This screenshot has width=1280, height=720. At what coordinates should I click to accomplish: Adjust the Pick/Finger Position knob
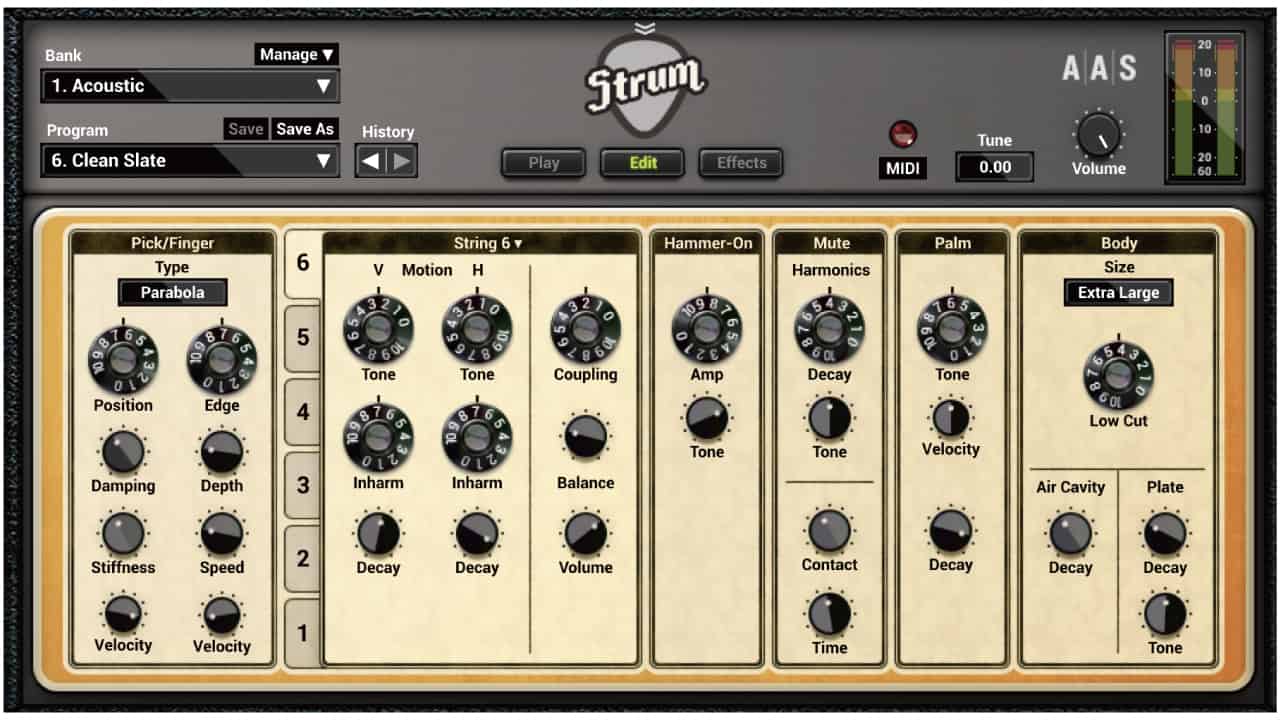pyautogui.click(x=123, y=358)
